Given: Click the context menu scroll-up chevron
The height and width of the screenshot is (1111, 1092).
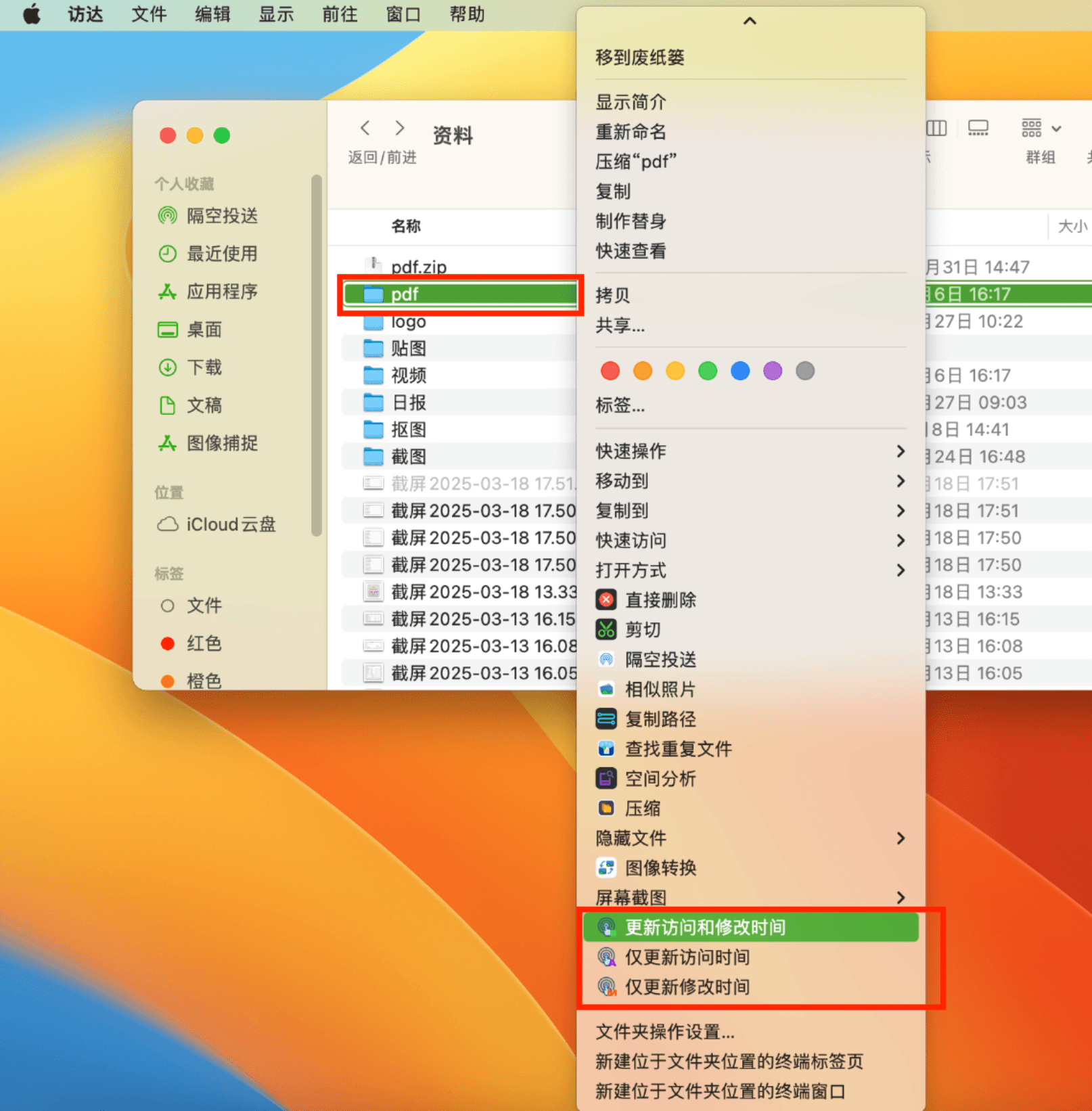Looking at the screenshot, I should coord(750,21).
